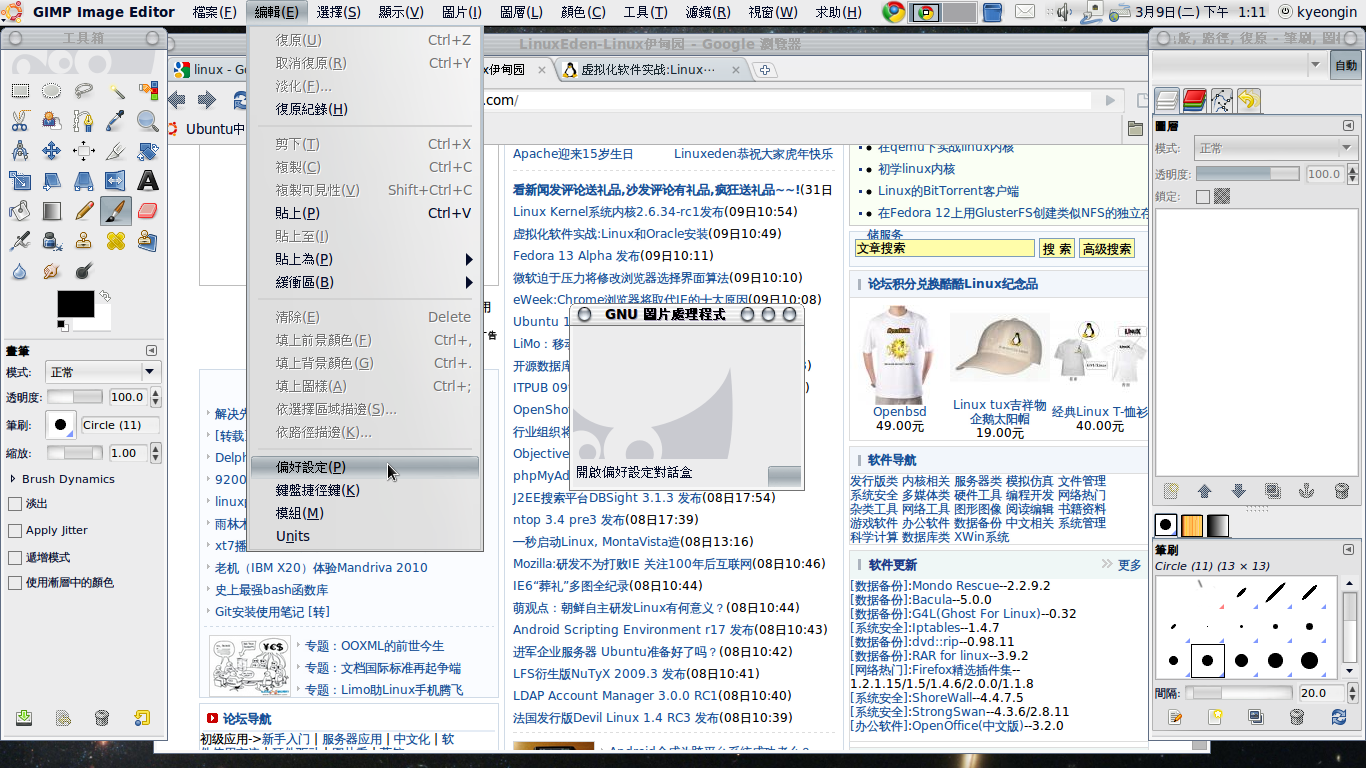Pick the Free Select lasso tool
Viewport: 1366px width, 768px height.
84,90
